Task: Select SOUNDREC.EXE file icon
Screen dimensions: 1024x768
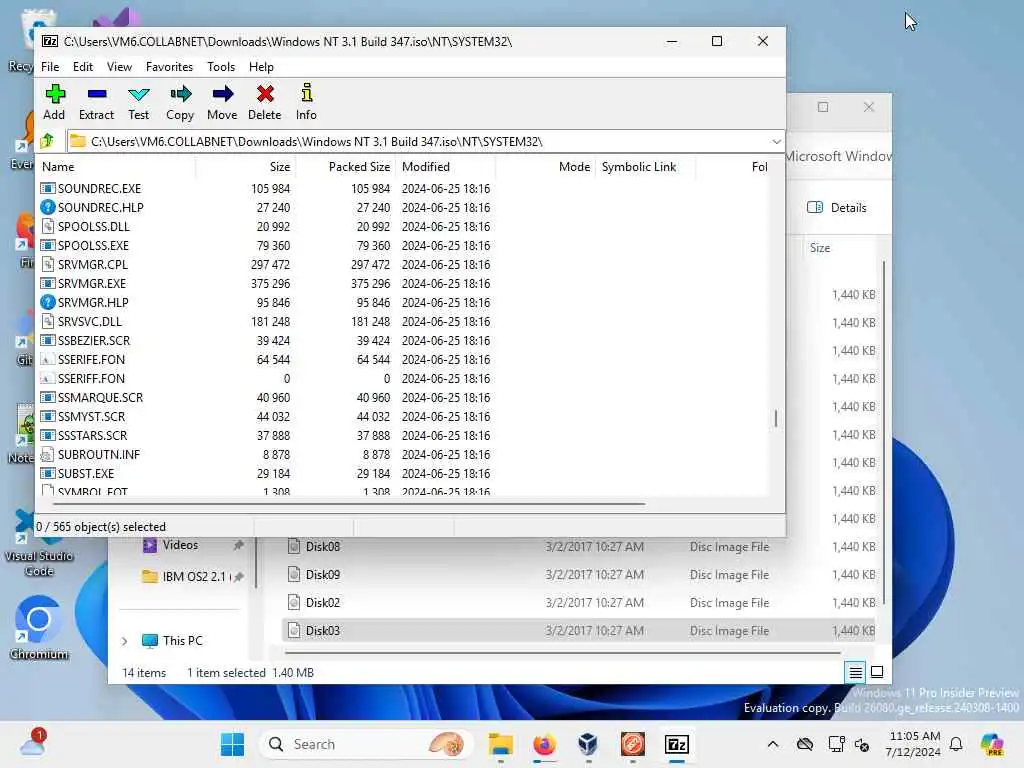Action: pos(47,188)
